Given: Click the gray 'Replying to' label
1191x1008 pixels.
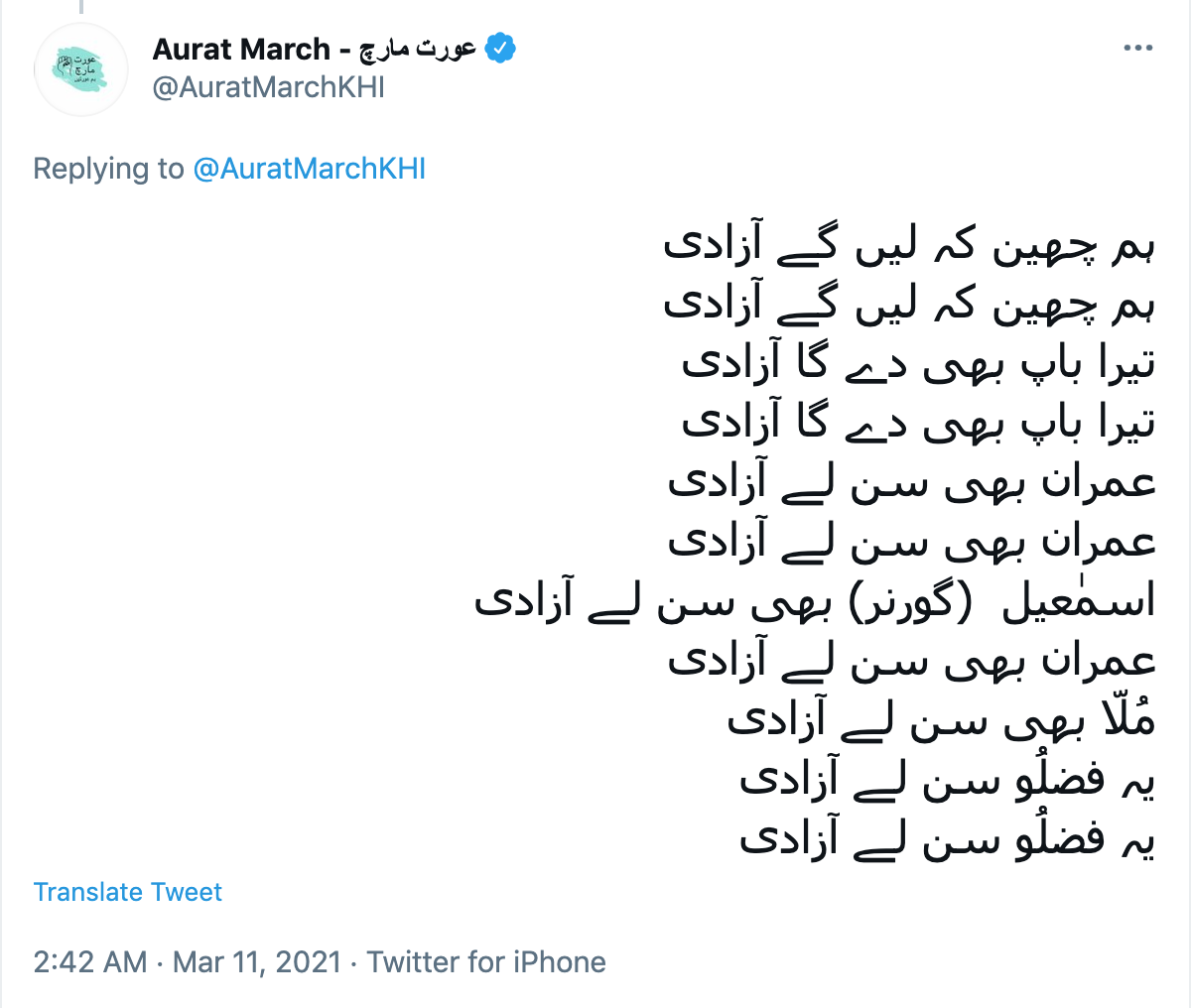Looking at the screenshot, I should coord(109,169).
